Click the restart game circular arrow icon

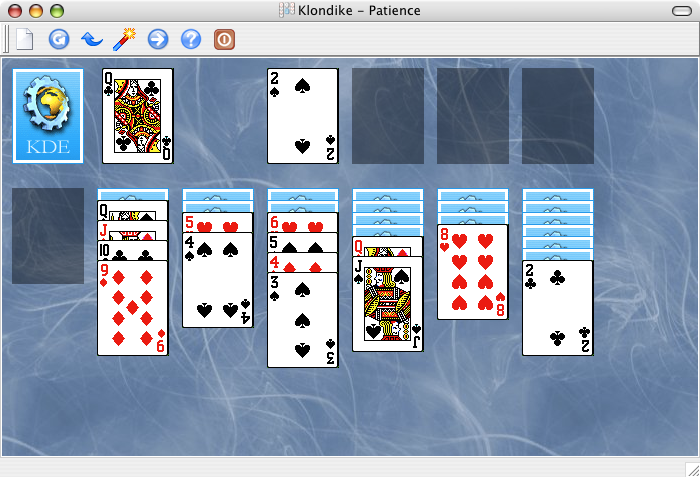point(59,39)
